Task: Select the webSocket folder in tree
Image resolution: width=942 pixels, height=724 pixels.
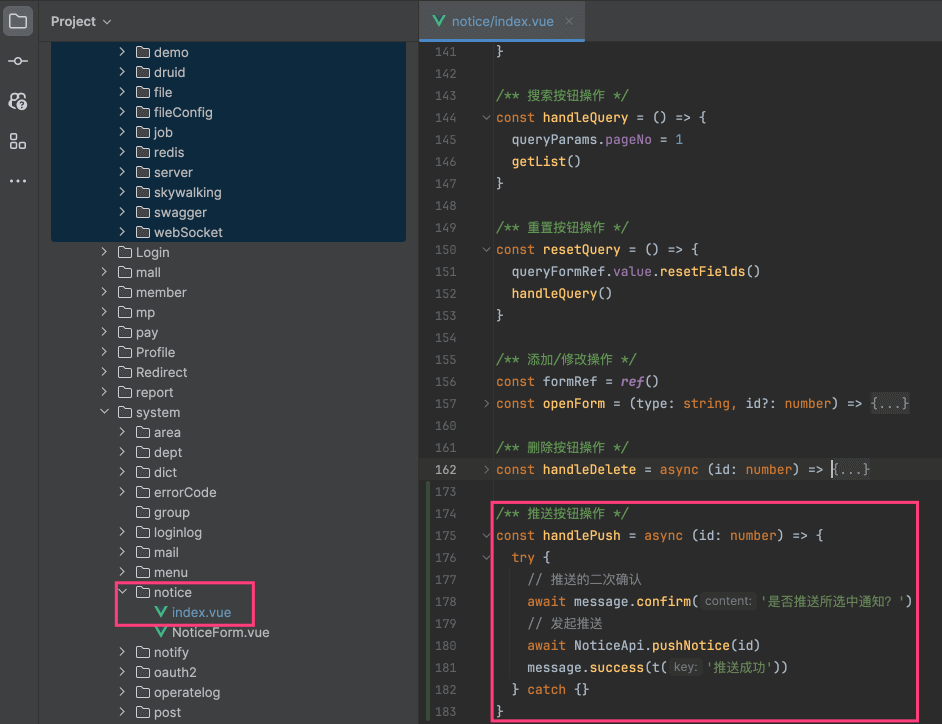Action: click(187, 232)
